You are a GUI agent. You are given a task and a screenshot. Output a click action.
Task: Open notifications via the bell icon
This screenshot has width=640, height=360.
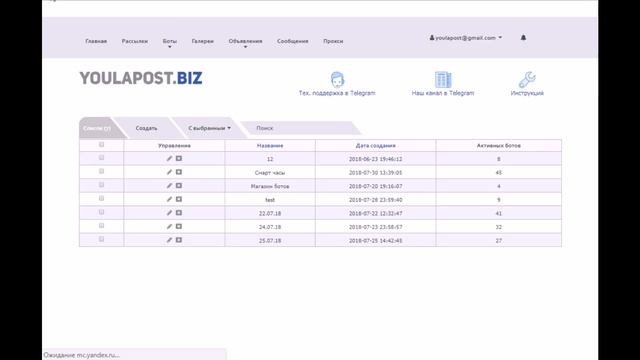[523, 38]
